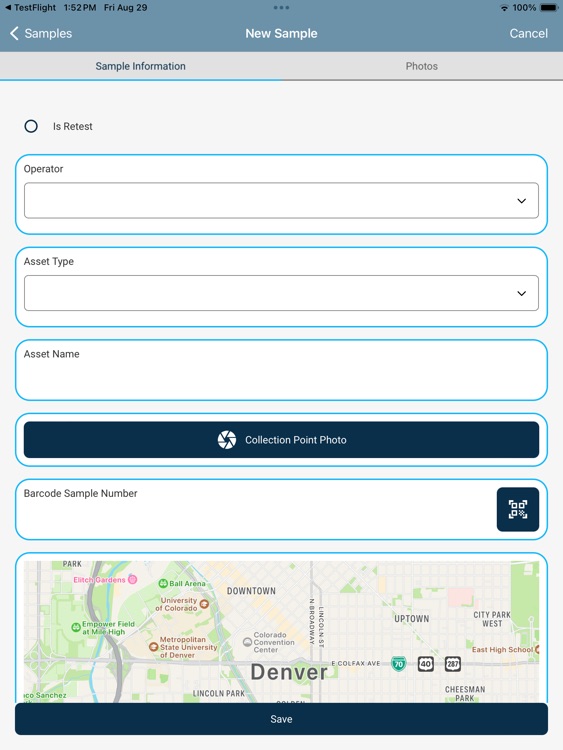The width and height of the screenshot is (563, 750).
Task: Tap the Metropolitan State University marker
Action: pos(154,647)
